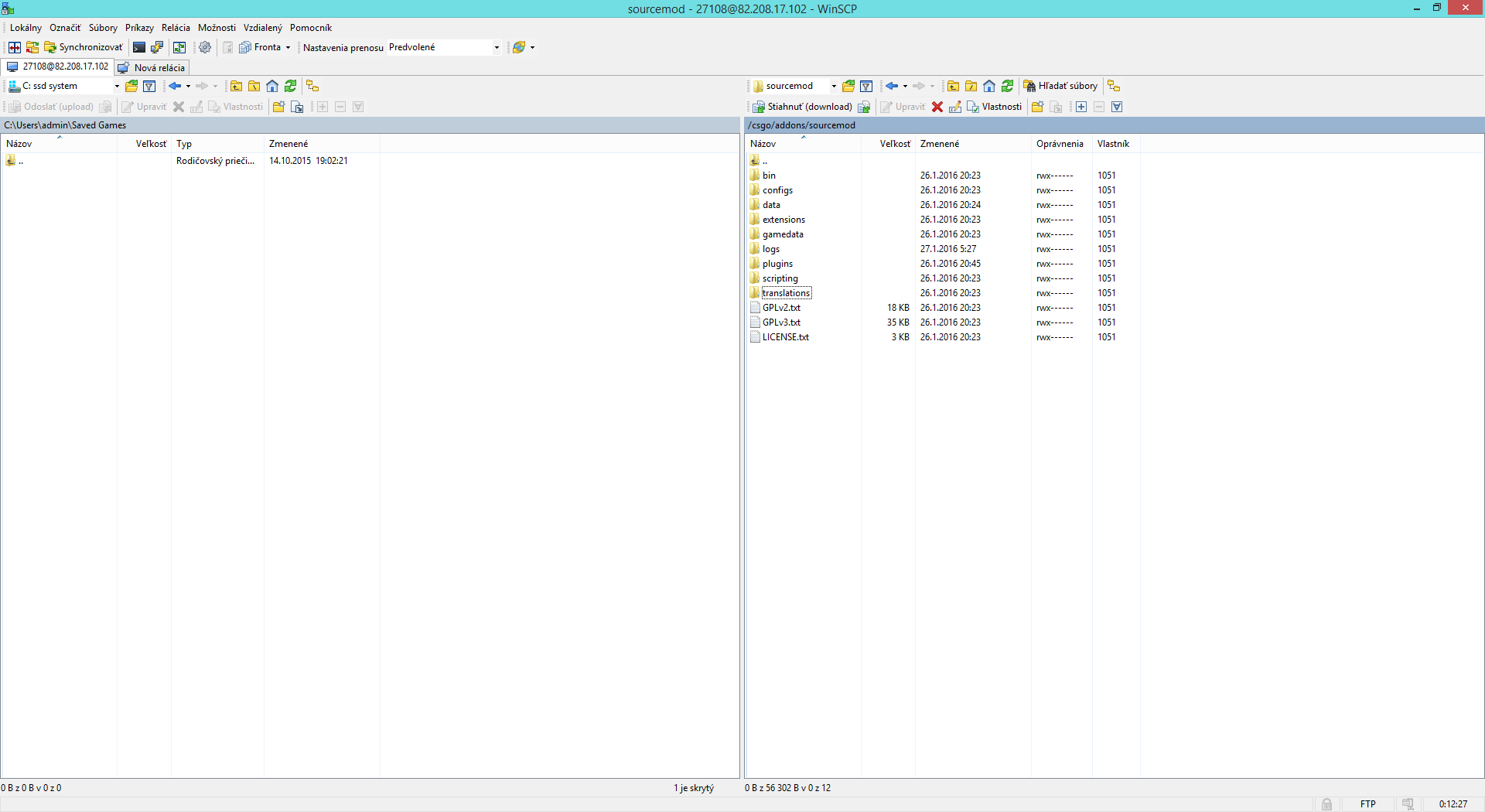
Task: Open the preferences gear icon
Action: 205,47
